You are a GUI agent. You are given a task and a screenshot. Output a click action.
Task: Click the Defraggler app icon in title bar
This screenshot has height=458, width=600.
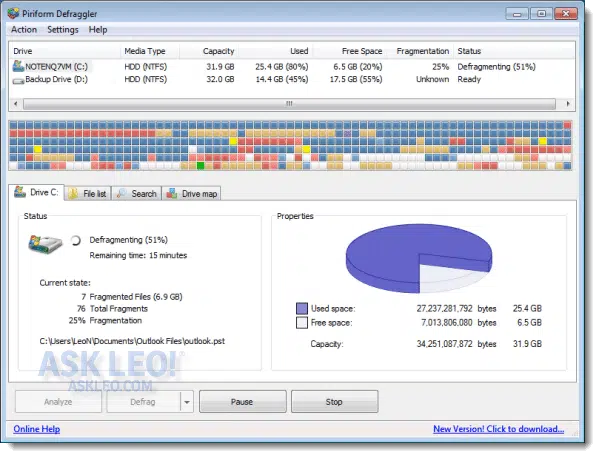(13, 13)
